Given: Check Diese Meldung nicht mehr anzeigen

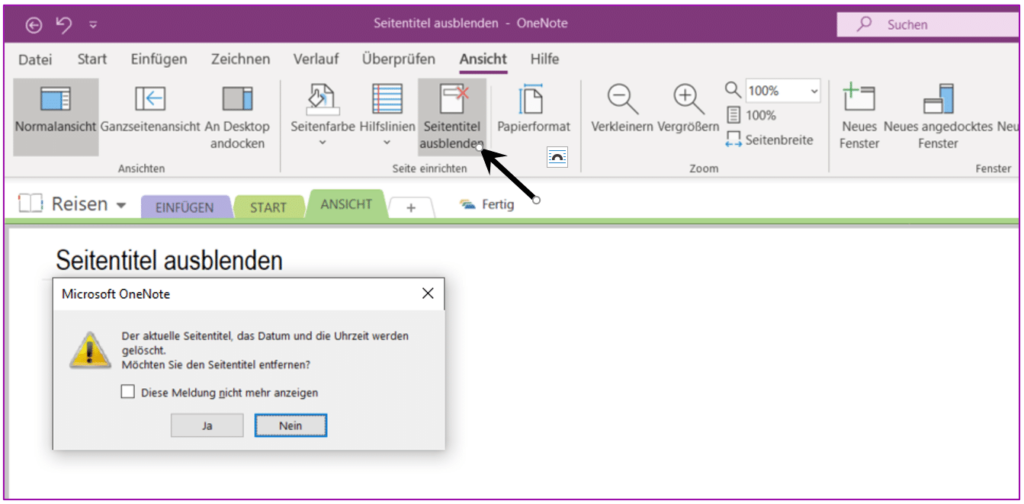Looking at the screenshot, I should pyautogui.click(x=128, y=392).
